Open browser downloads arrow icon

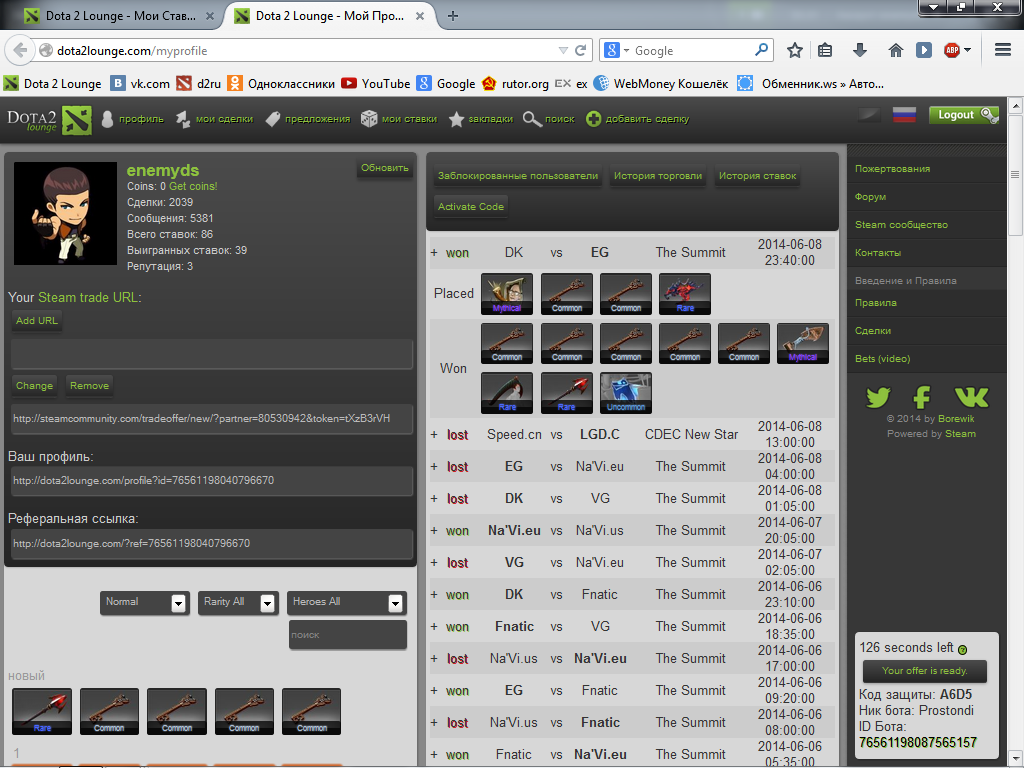860,50
